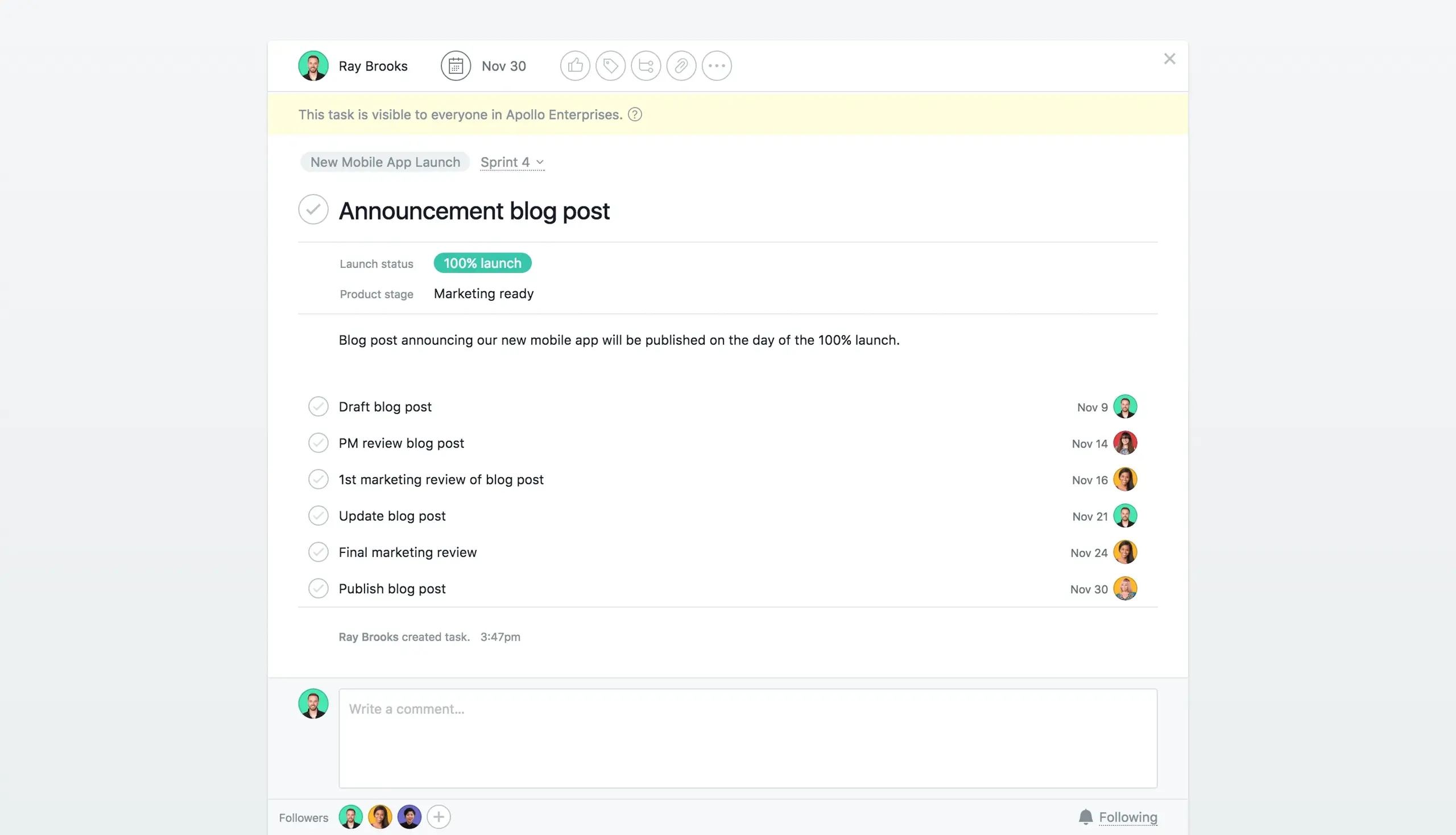Click the task complete checkmark icon
Screen dimensions: 1456x835
(x=313, y=209)
